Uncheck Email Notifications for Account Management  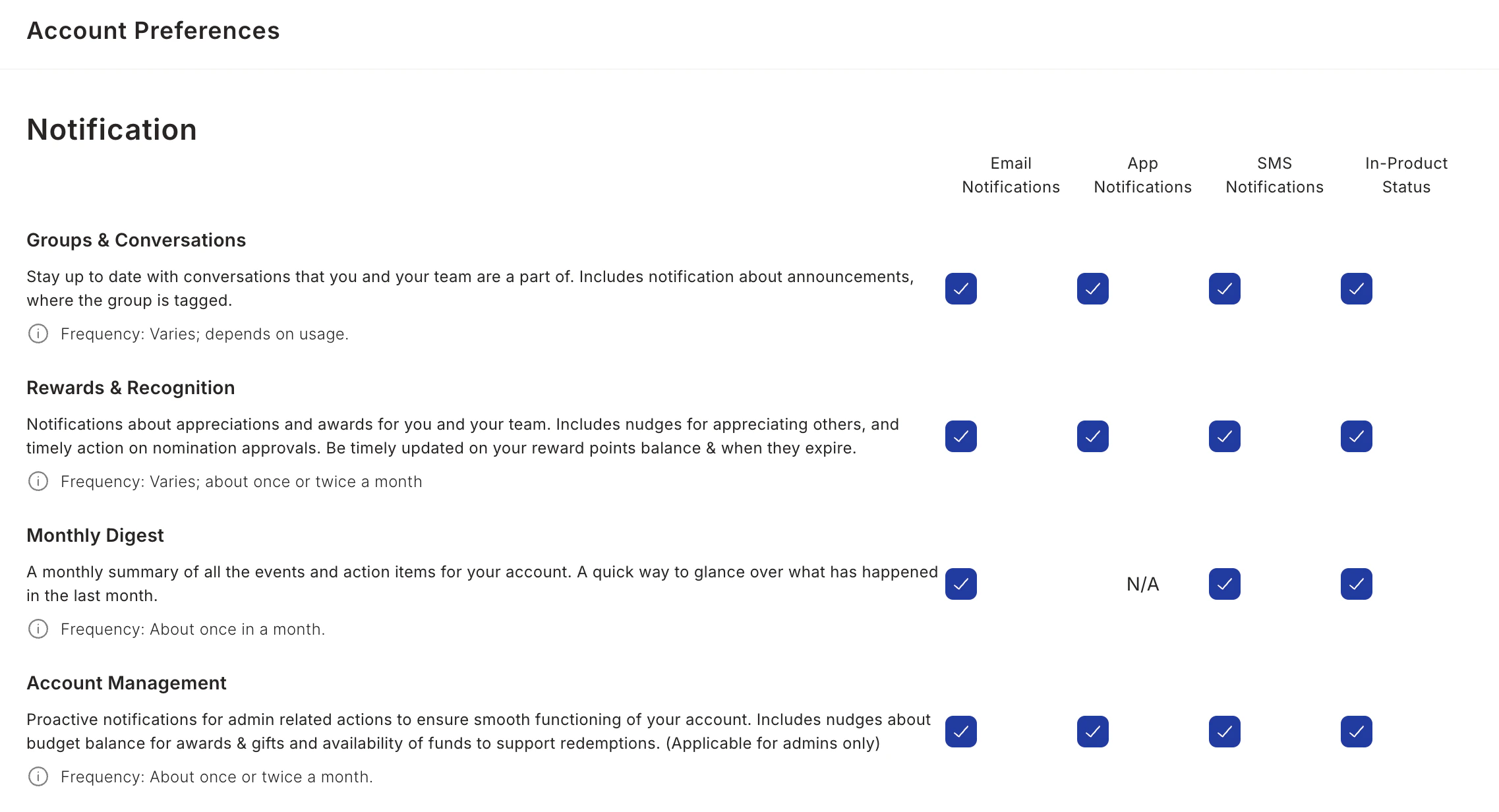click(x=961, y=732)
